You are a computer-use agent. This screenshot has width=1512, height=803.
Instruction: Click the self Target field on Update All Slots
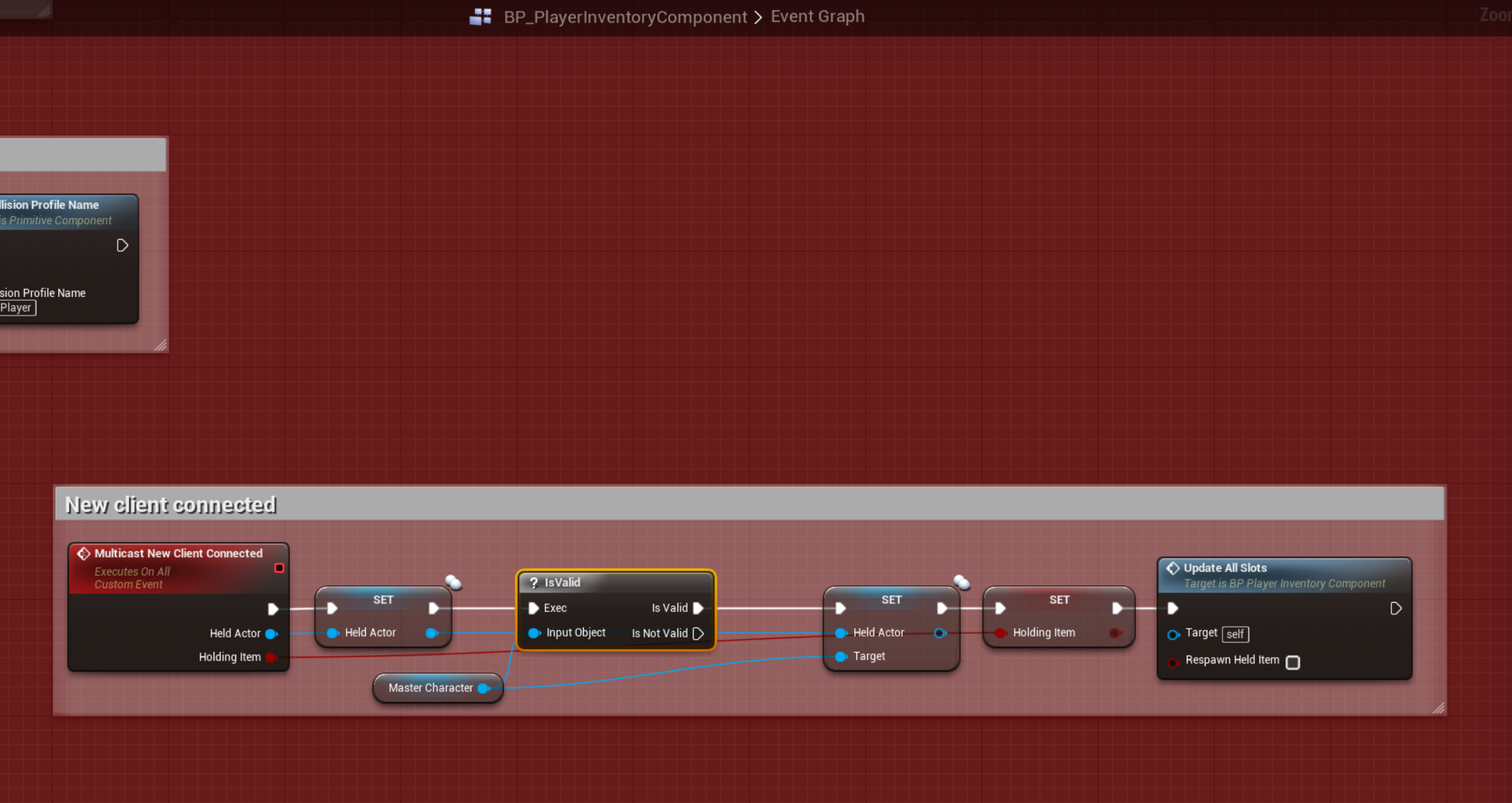pos(1235,634)
